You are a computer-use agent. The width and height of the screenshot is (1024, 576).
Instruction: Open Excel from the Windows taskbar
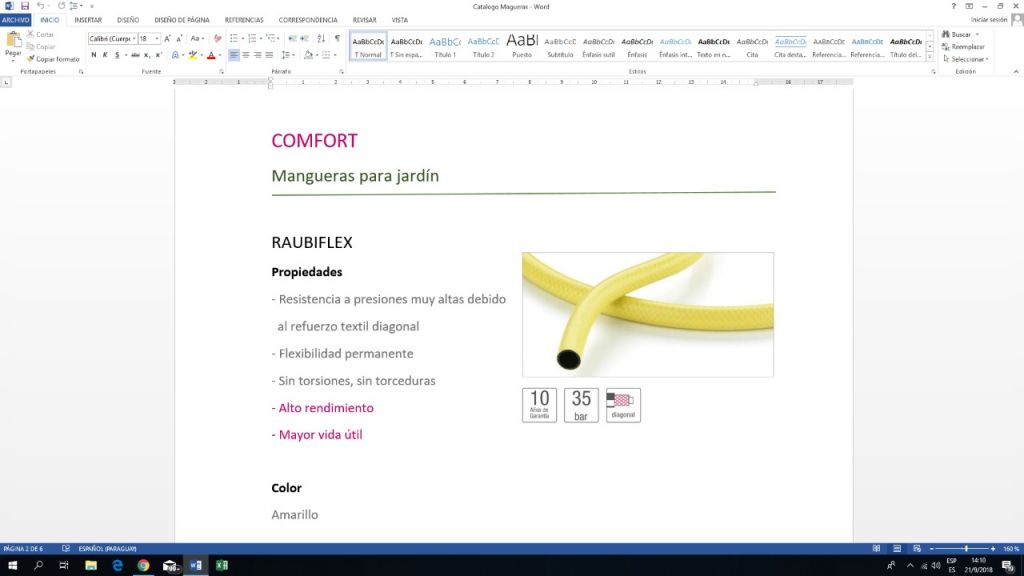222,566
